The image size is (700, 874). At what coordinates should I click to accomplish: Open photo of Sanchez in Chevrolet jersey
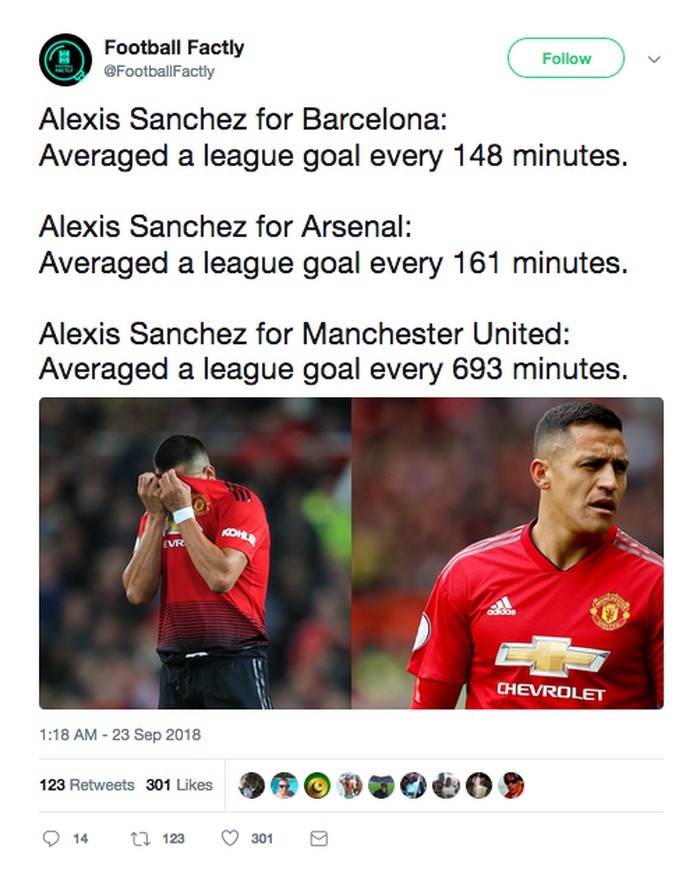507,553
